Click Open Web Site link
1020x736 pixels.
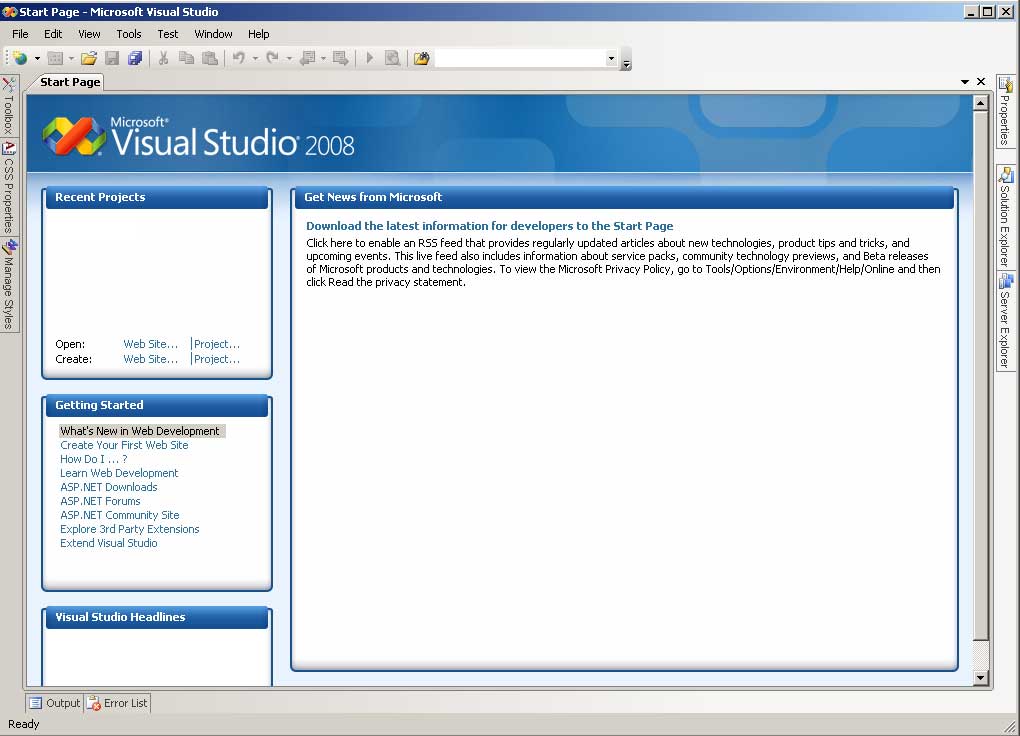[150, 344]
